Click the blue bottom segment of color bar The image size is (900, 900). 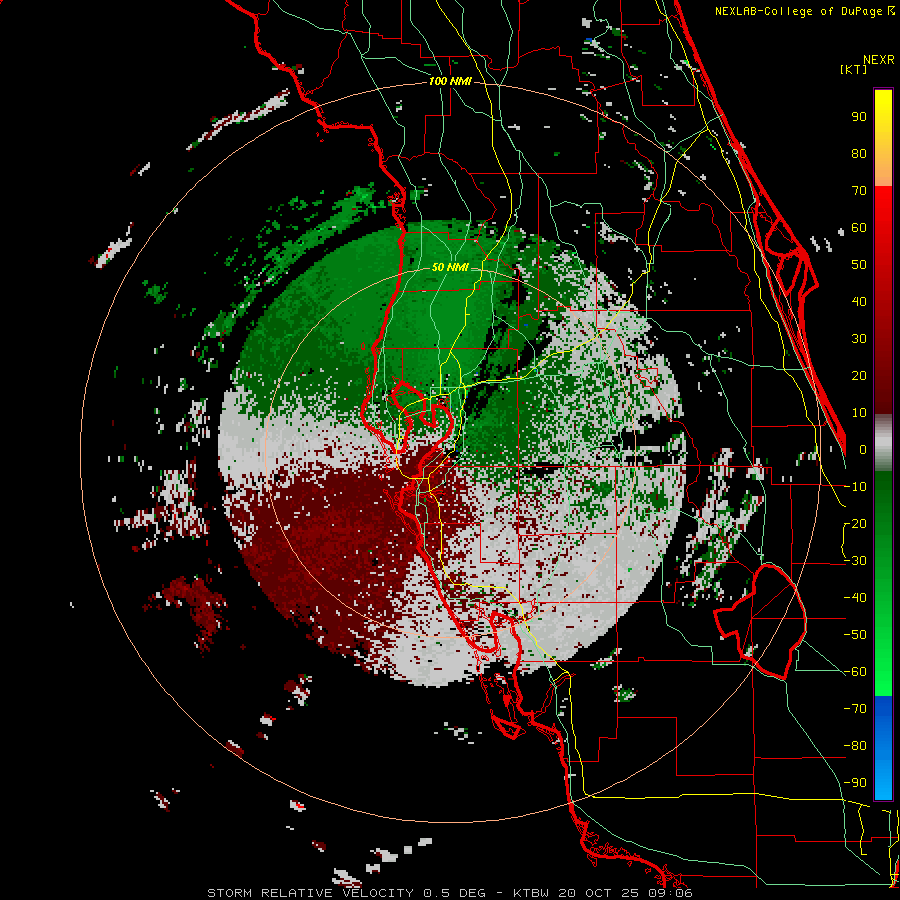pos(883,748)
